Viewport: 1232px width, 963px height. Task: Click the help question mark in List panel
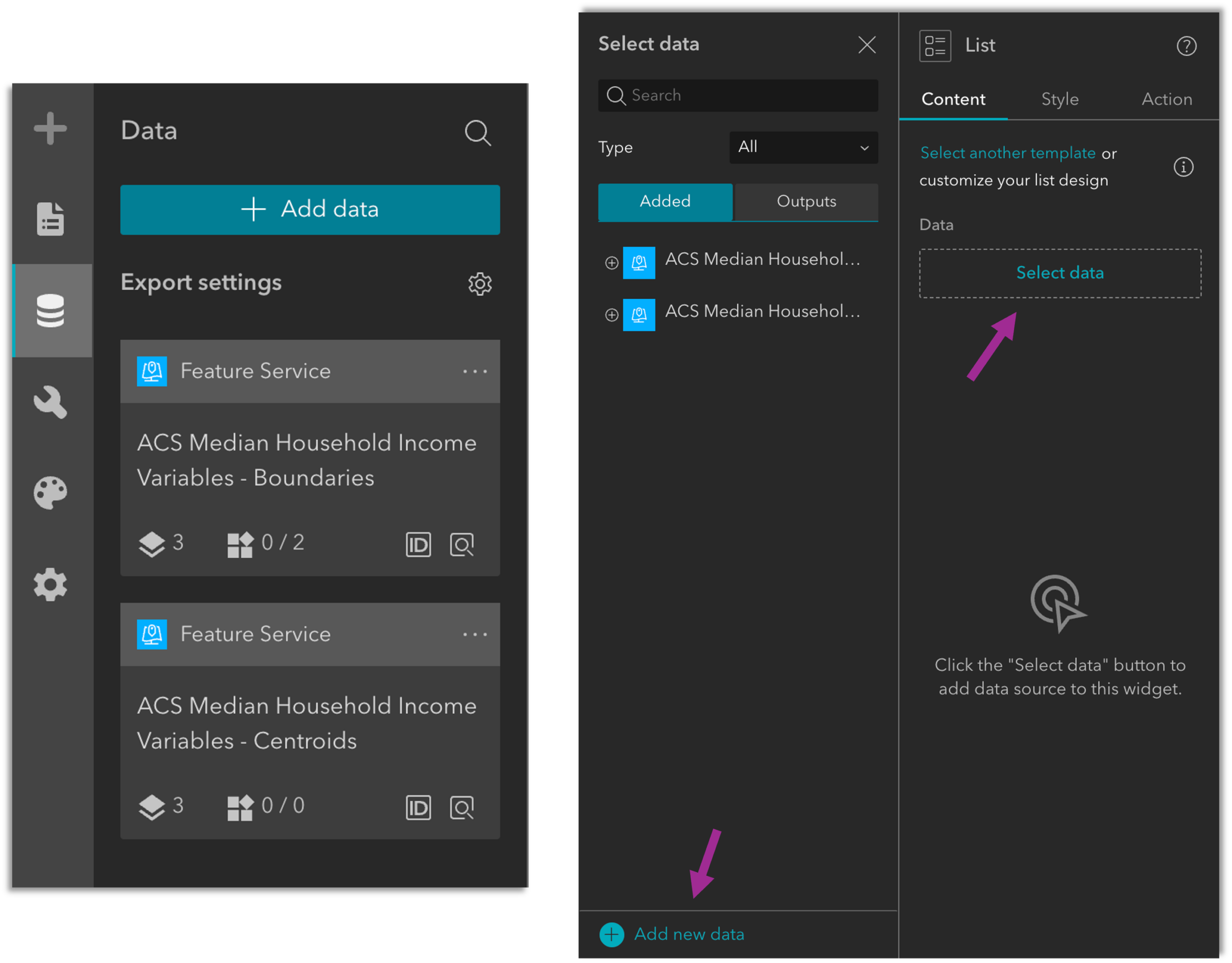1187,46
